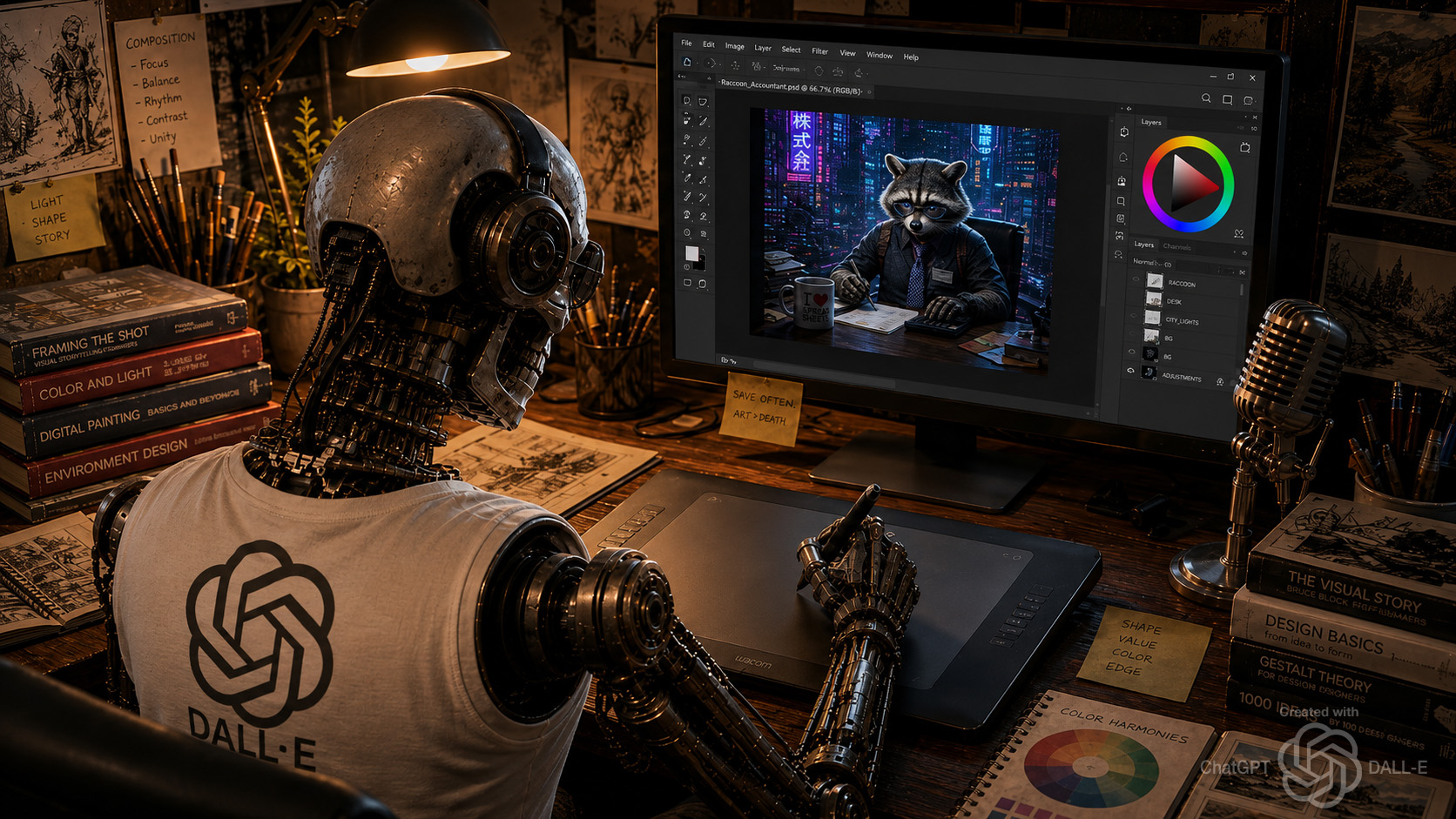Click the Raccoon_Accountant.psd document tab

pyautogui.click(x=792, y=87)
